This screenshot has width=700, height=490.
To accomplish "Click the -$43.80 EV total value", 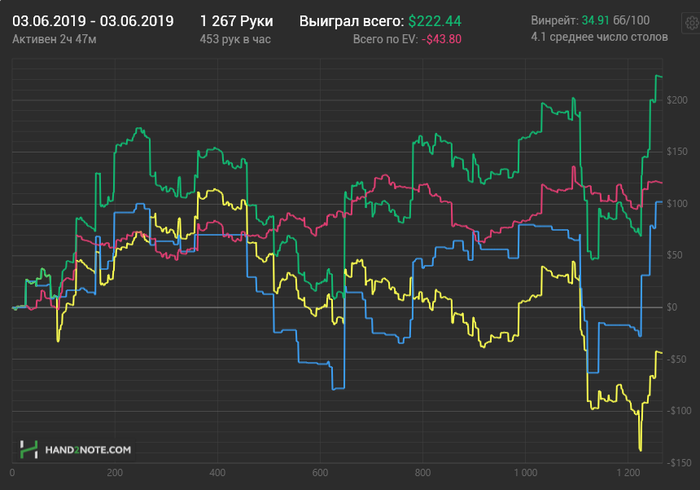I will (x=442, y=39).
